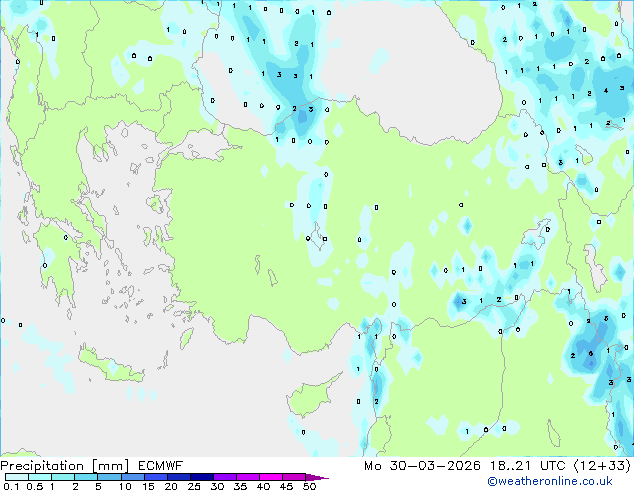Click the 25–30 mm legend color swatch
The height and width of the screenshot is (490, 634).
pos(202,477)
